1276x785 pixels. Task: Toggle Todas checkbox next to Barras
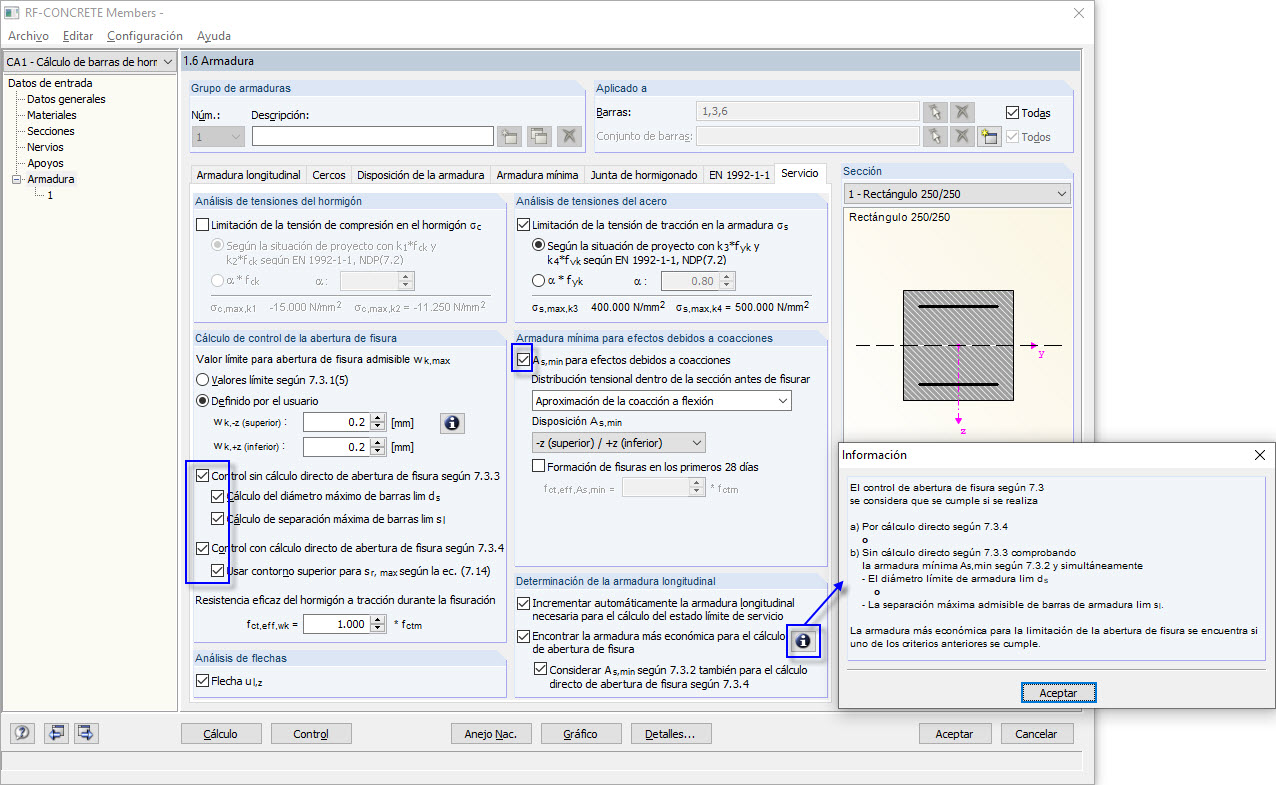tap(1012, 112)
